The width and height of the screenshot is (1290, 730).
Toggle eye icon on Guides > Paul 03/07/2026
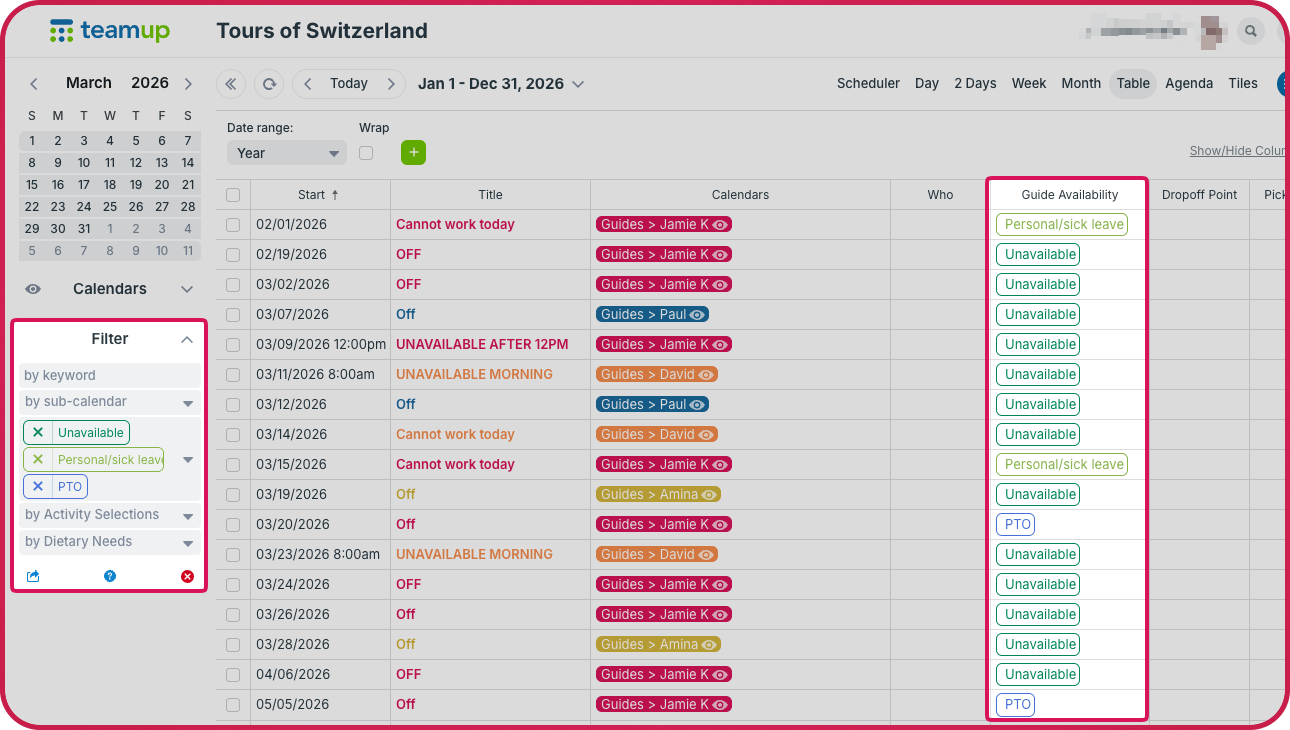(x=697, y=314)
